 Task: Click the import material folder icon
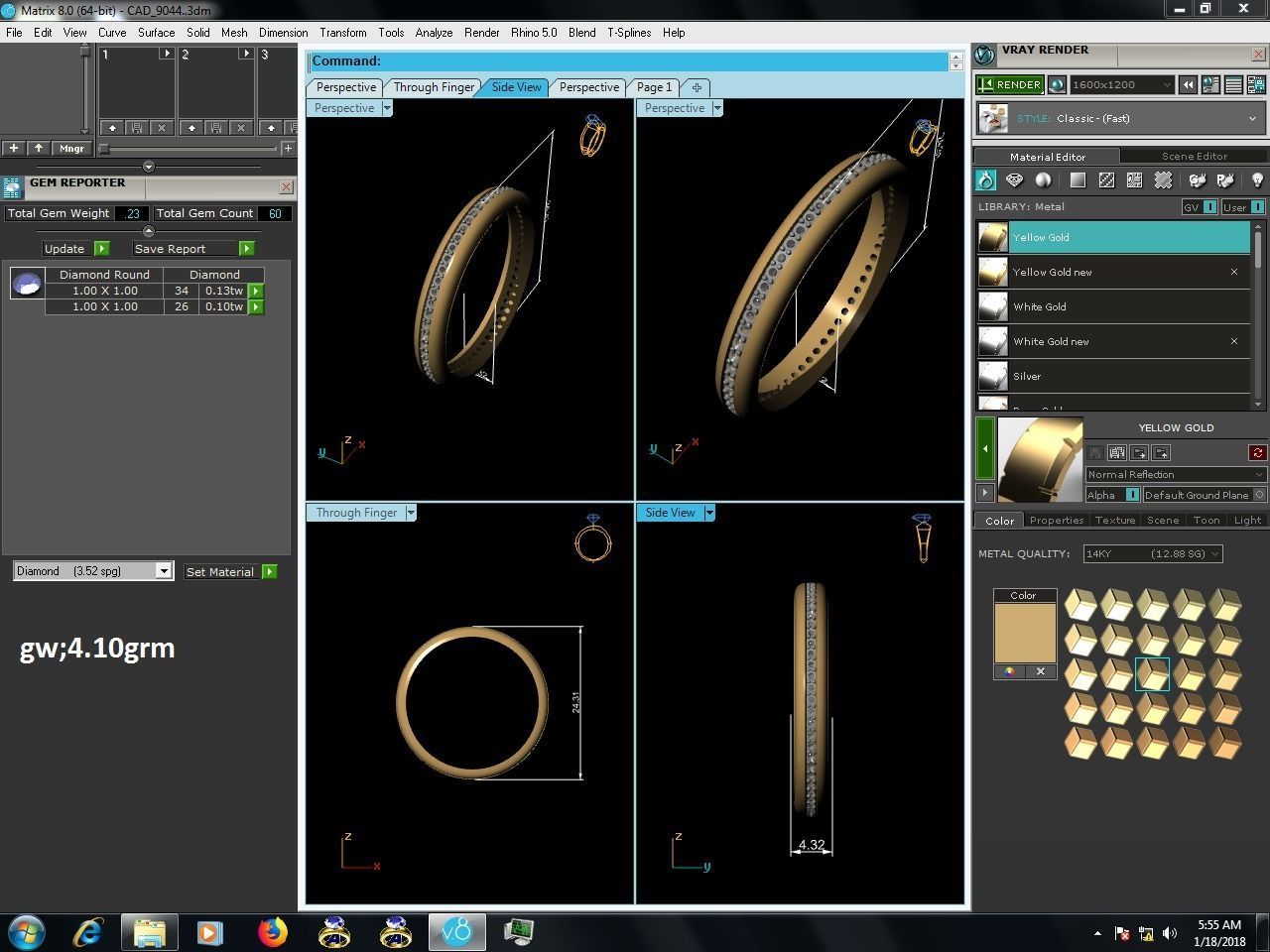tap(1139, 452)
